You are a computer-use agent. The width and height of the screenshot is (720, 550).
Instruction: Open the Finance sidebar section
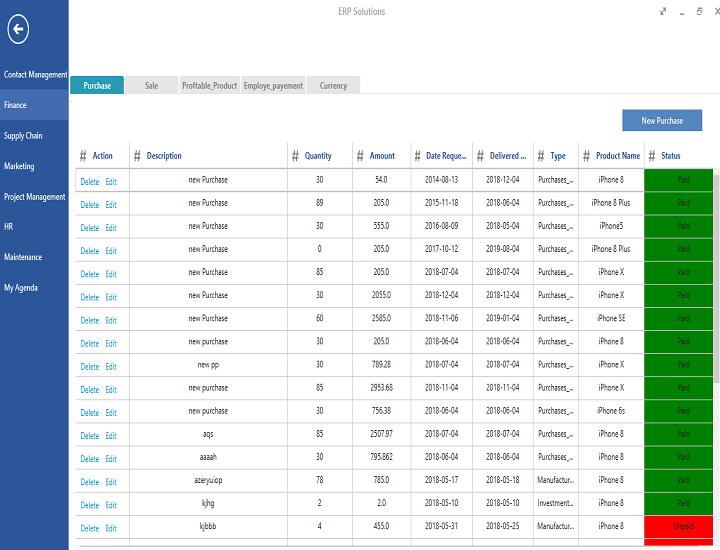point(34,105)
